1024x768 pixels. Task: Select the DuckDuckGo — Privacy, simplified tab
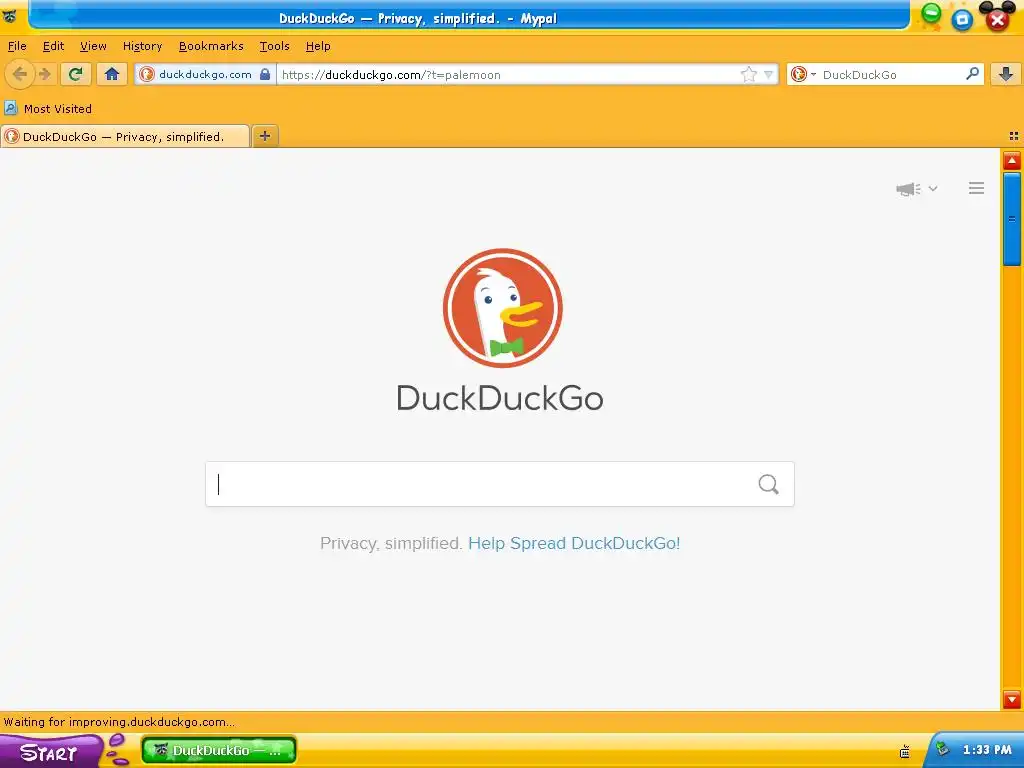pos(125,136)
